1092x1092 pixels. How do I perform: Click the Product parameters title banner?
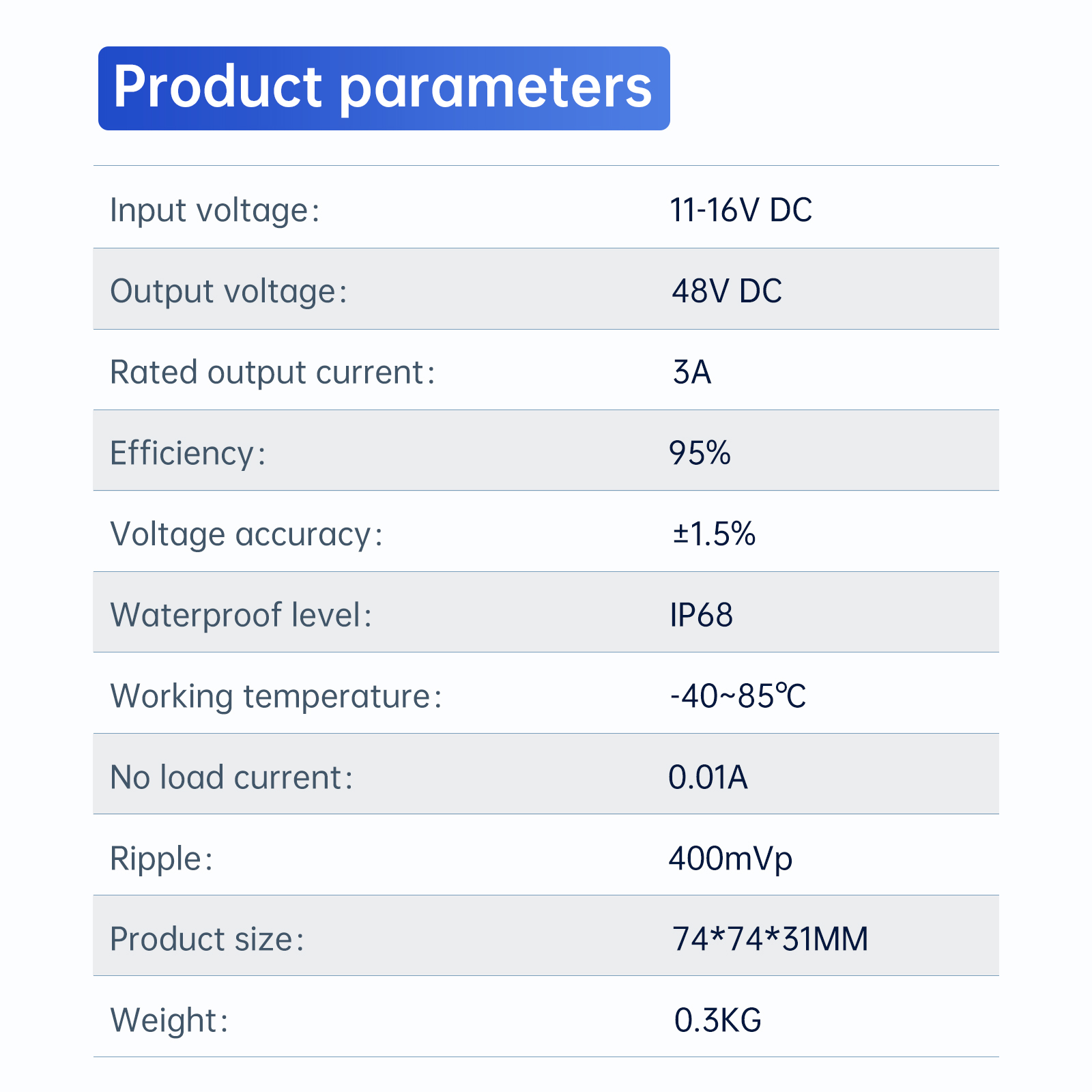[384, 88]
